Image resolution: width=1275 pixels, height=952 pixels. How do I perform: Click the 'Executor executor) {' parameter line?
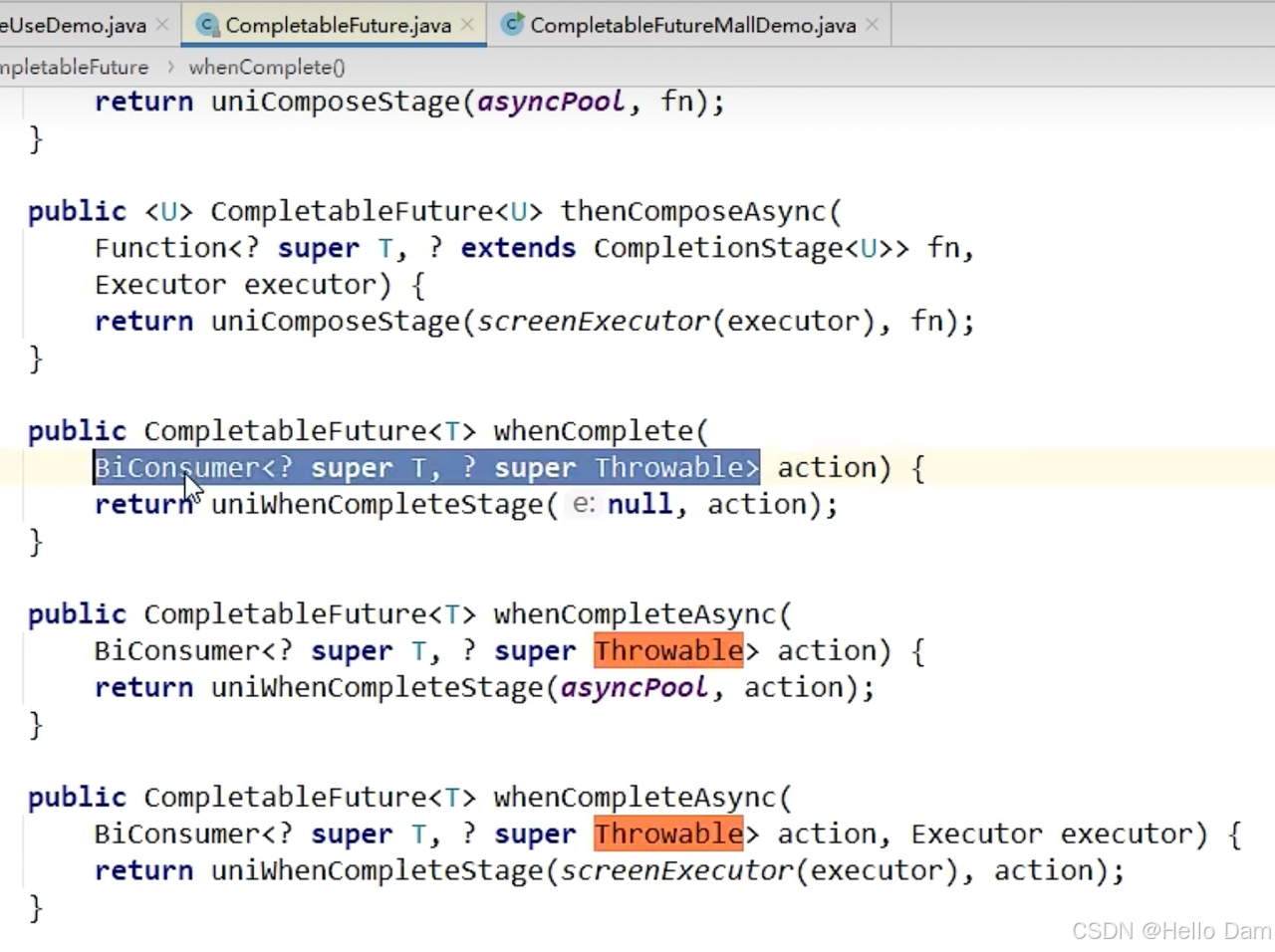tap(260, 285)
